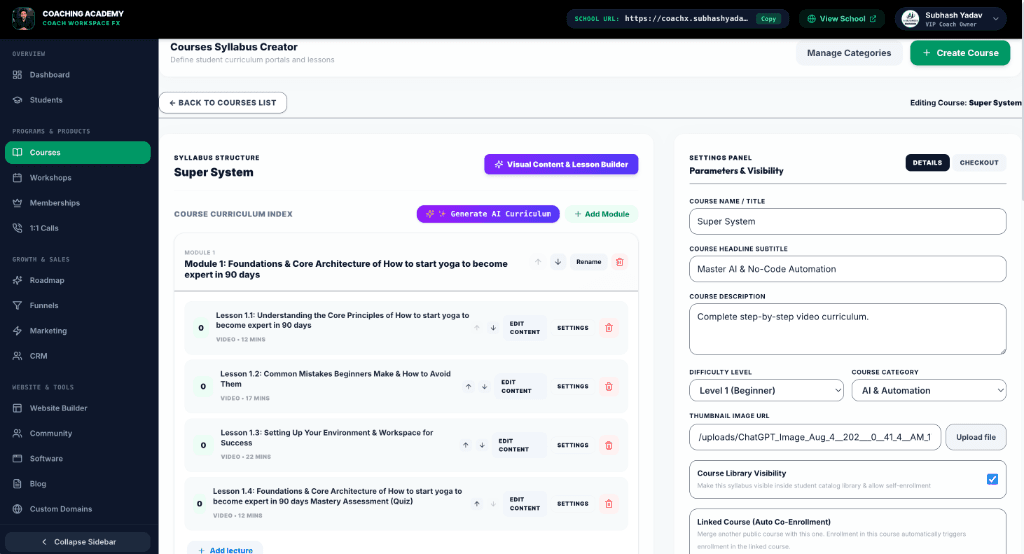The width and height of the screenshot is (1024, 554).
Task: Open Difficulty Level dropdown
Action: tap(767, 391)
